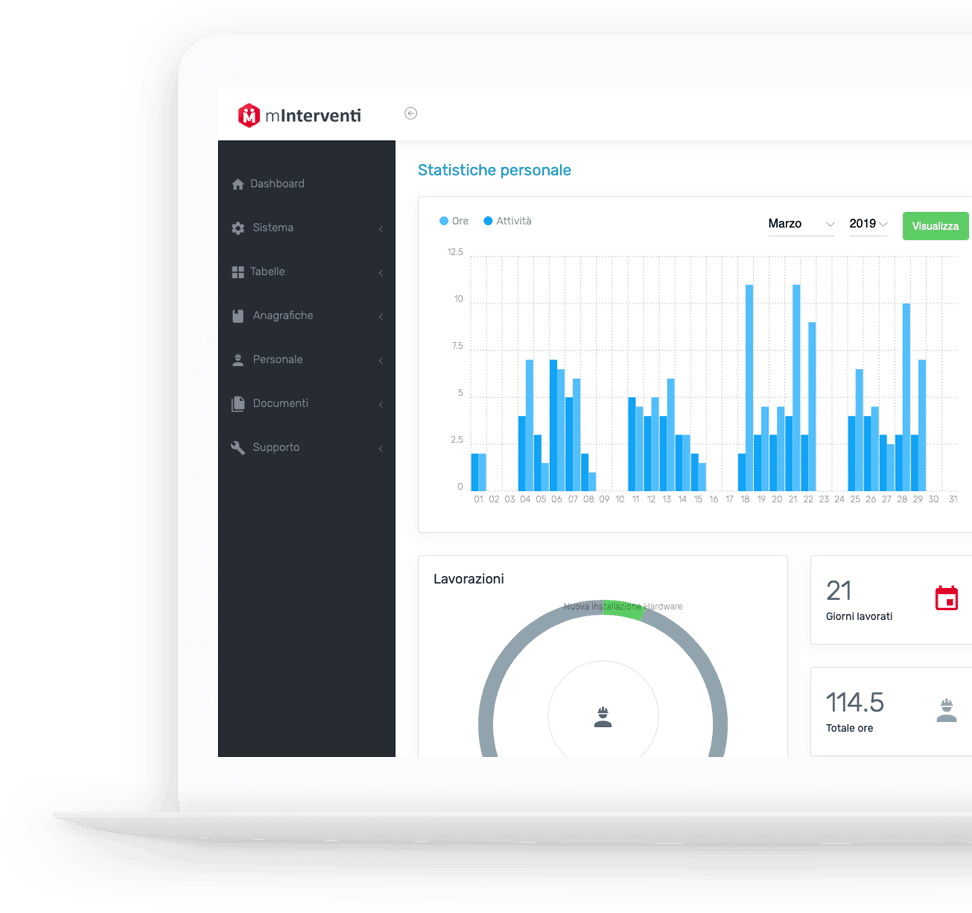Click the Statistiche personale heading
This screenshot has height=913, width=972.
coord(494,170)
